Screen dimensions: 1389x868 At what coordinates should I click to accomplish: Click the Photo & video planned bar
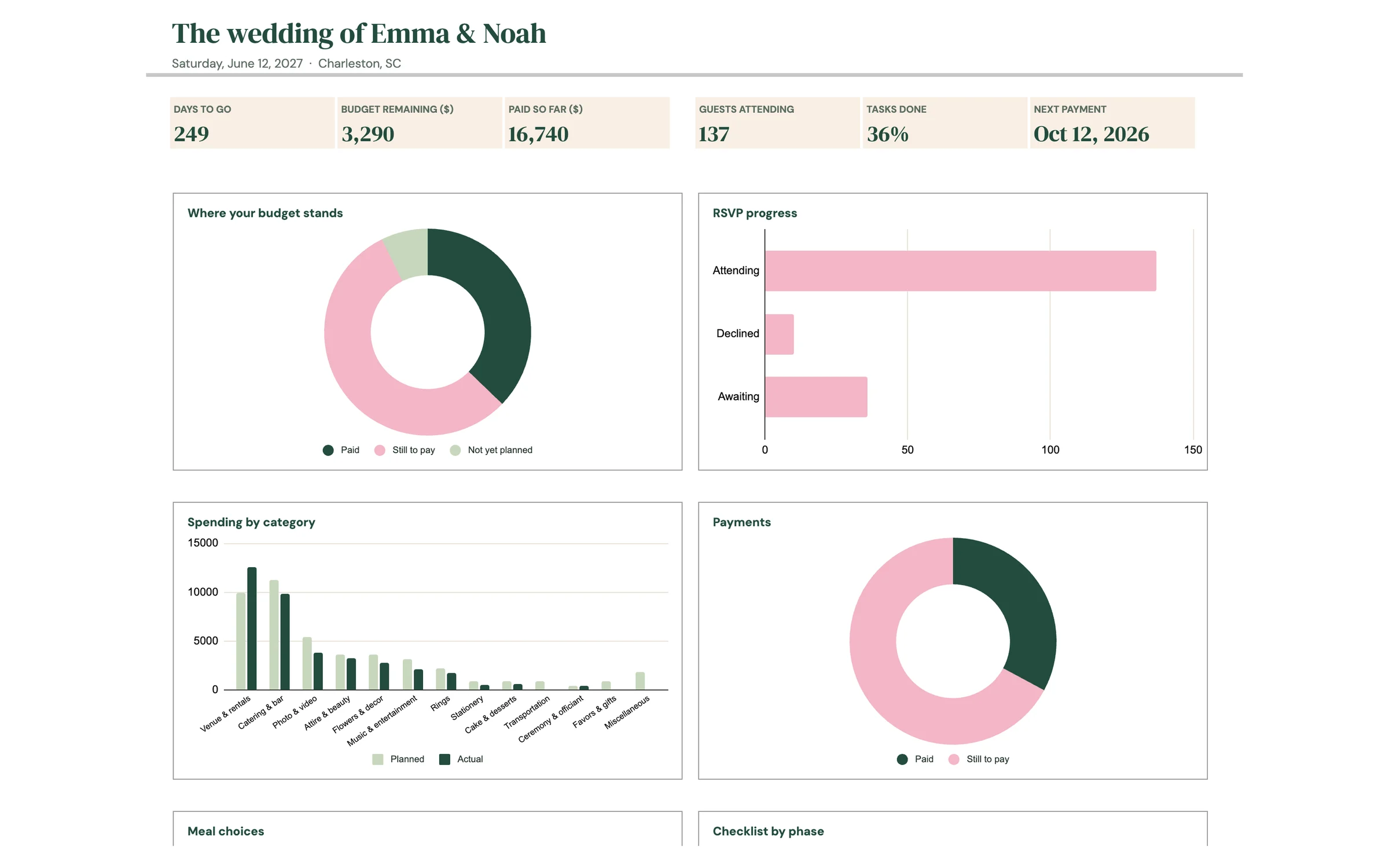pos(307,663)
